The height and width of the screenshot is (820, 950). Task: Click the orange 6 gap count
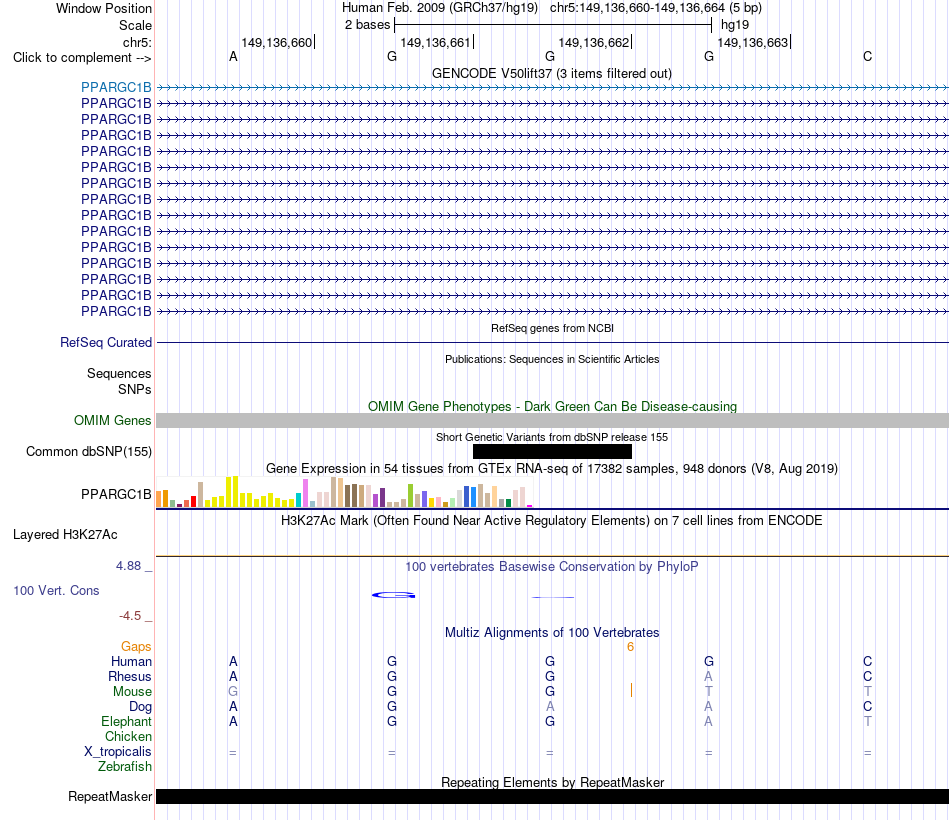pyautogui.click(x=630, y=647)
